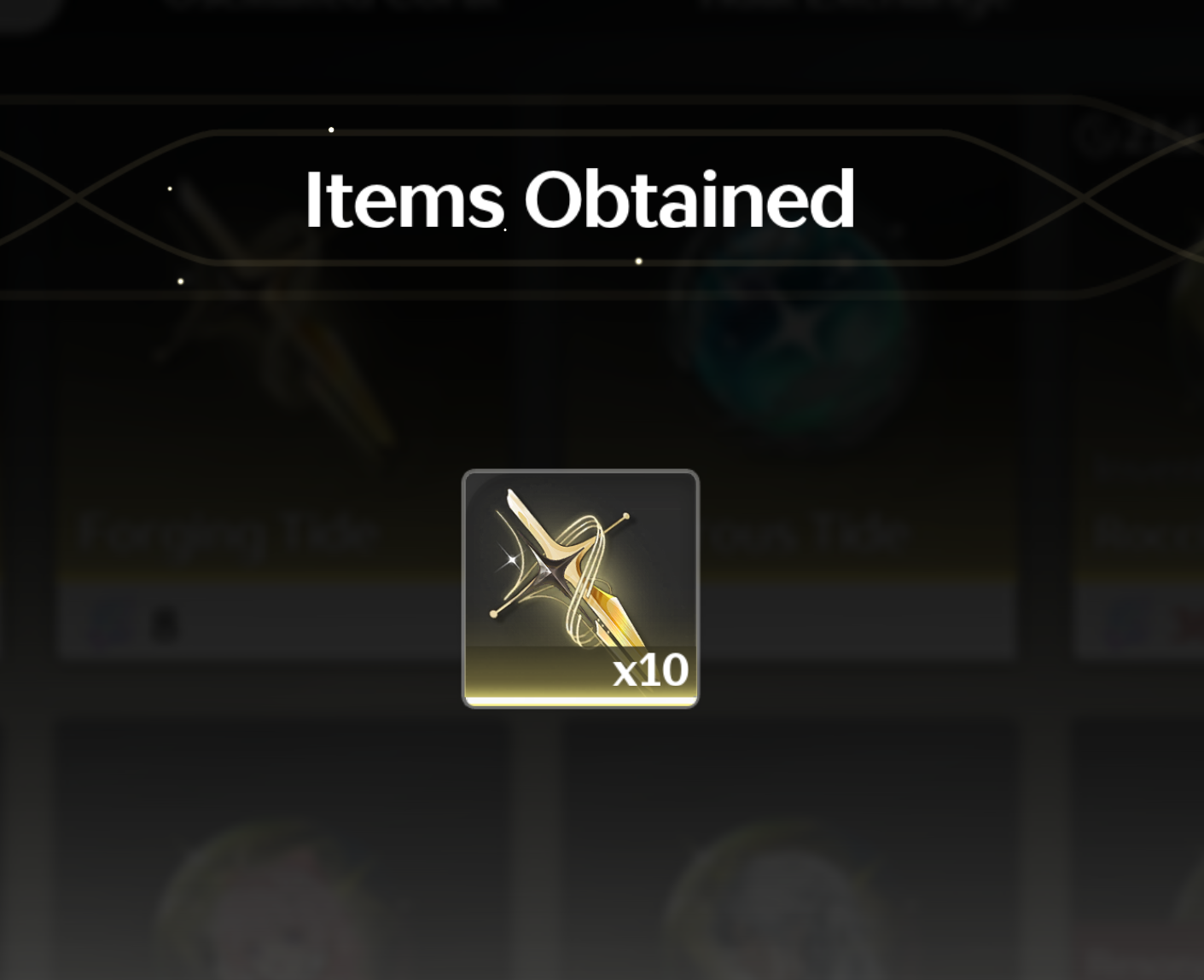Click the golden rarity bar under the reward
The image size is (1204, 980).
(x=580, y=700)
